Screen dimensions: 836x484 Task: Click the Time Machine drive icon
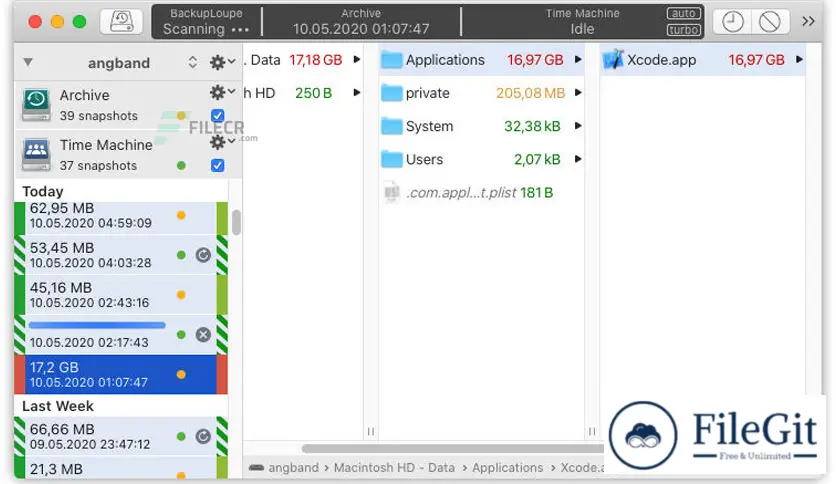coord(36,155)
